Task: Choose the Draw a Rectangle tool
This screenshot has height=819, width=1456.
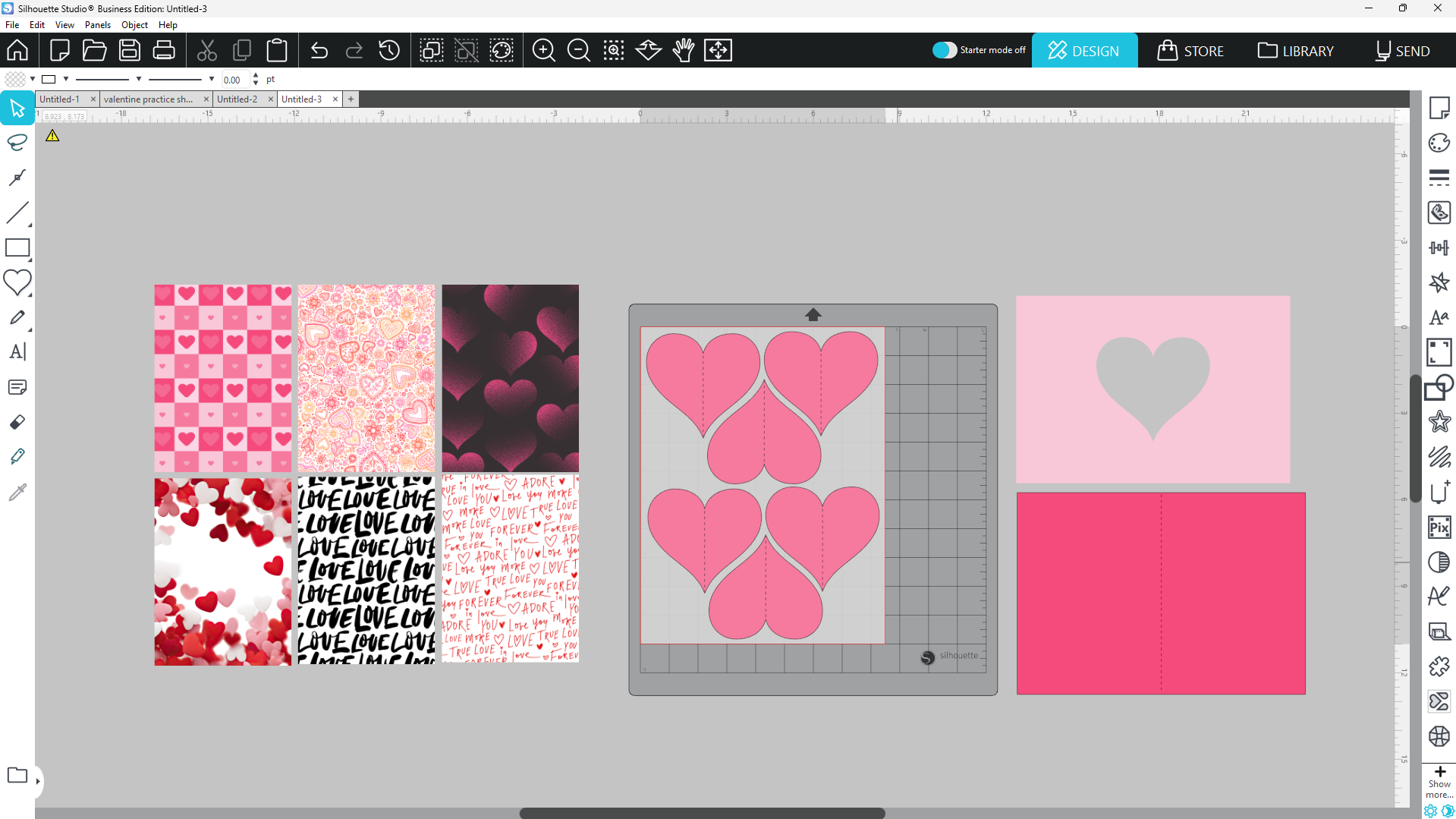Action: tap(17, 248)
